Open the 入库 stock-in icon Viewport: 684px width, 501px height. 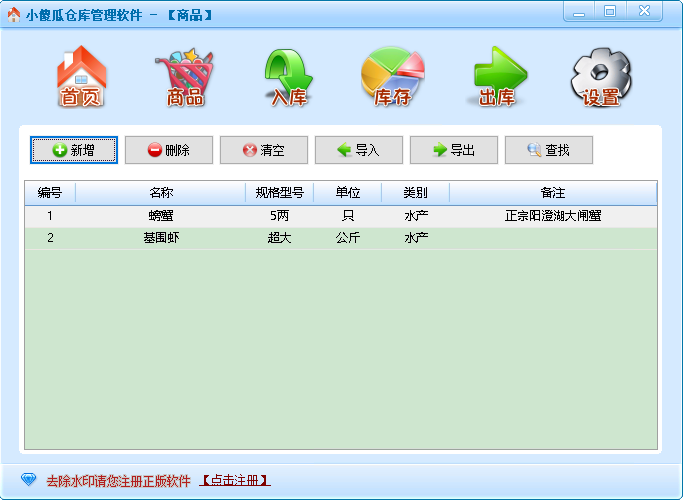[289, 77]
